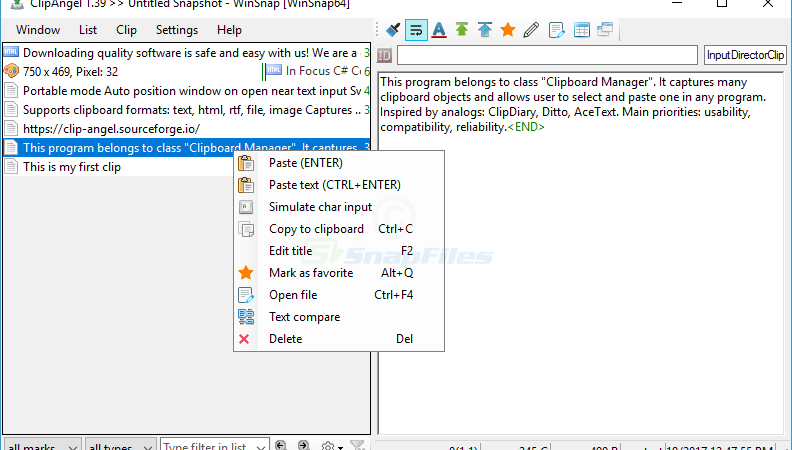
Task: Click the HTML icon on the 'Downloading quality software' row
Action: pos(11,52)
